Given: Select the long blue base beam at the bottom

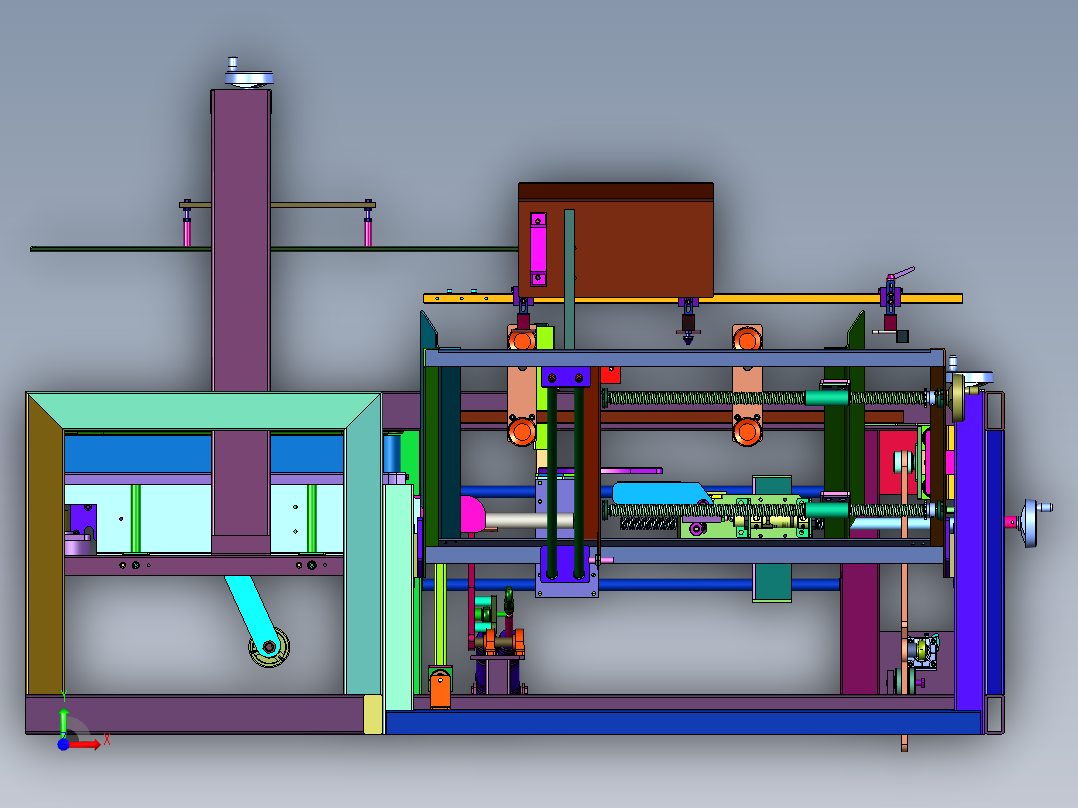Looking at the screenshot, I should (x=683, y=723).
